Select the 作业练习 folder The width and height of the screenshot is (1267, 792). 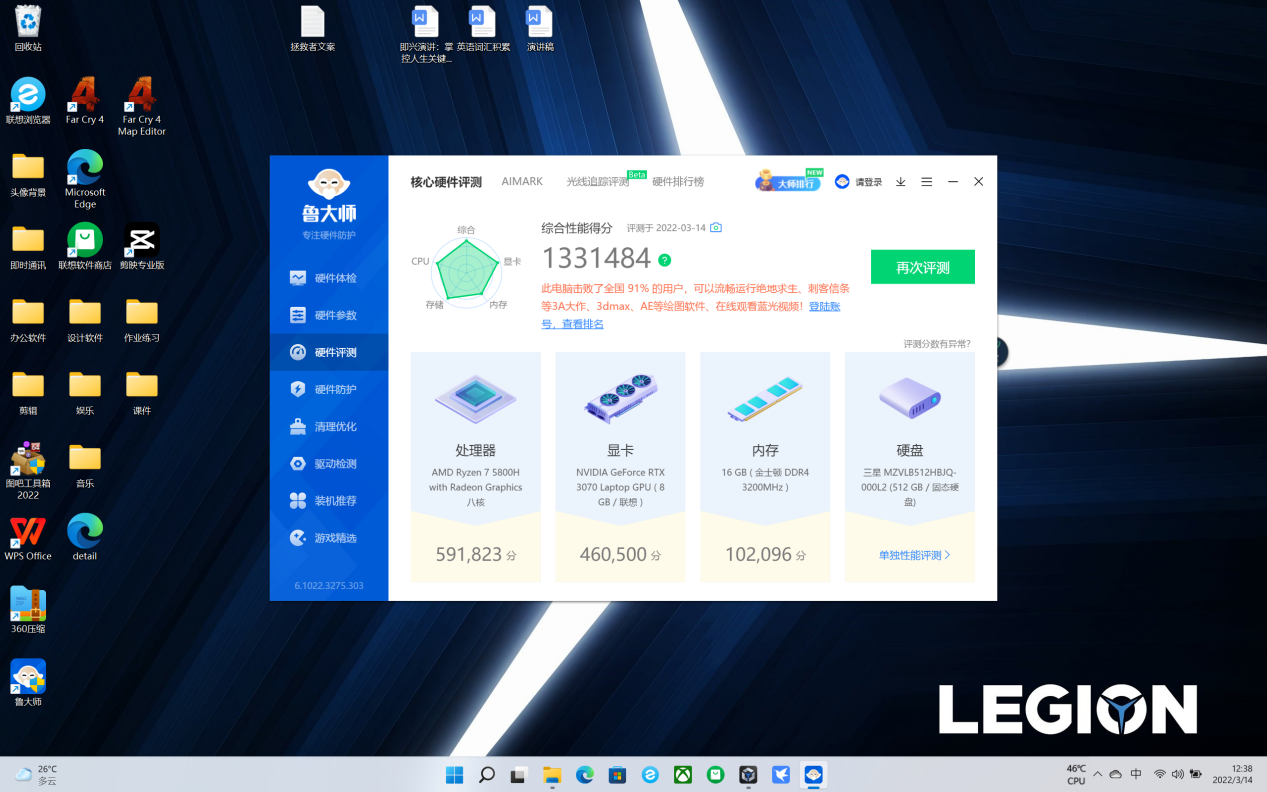point(142,319)
